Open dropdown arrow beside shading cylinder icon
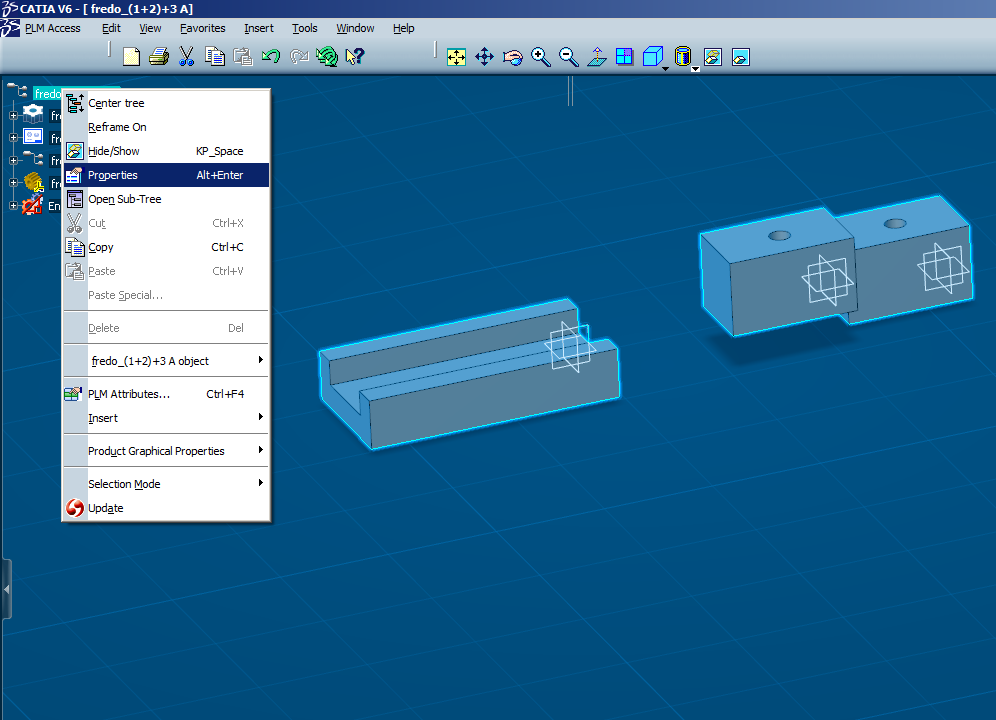This screenshot has width=996, height=720. (x=696, y=69)
